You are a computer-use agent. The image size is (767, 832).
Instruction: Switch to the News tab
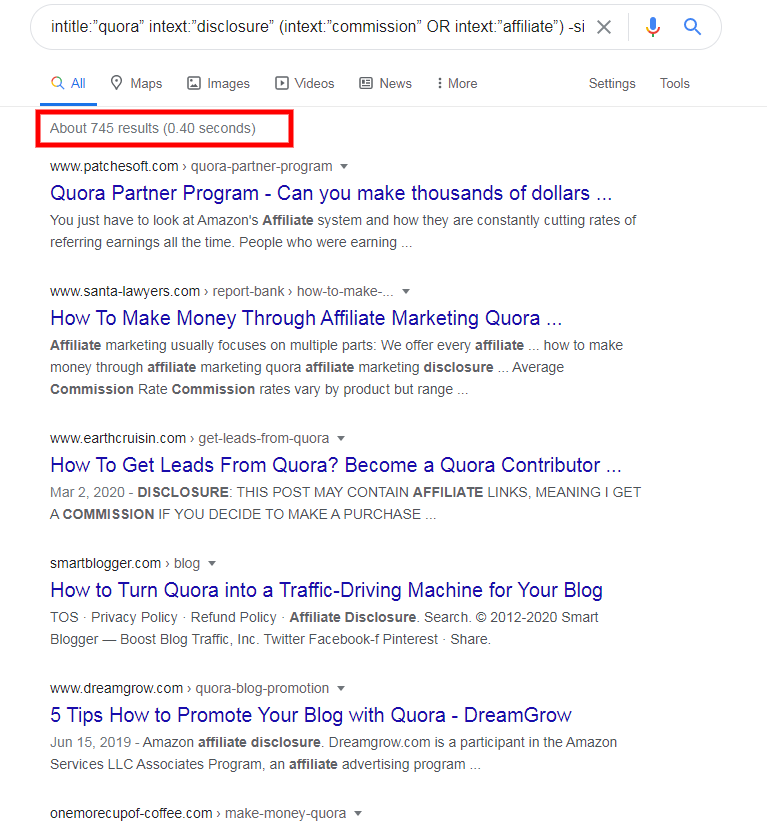(385, 83)
